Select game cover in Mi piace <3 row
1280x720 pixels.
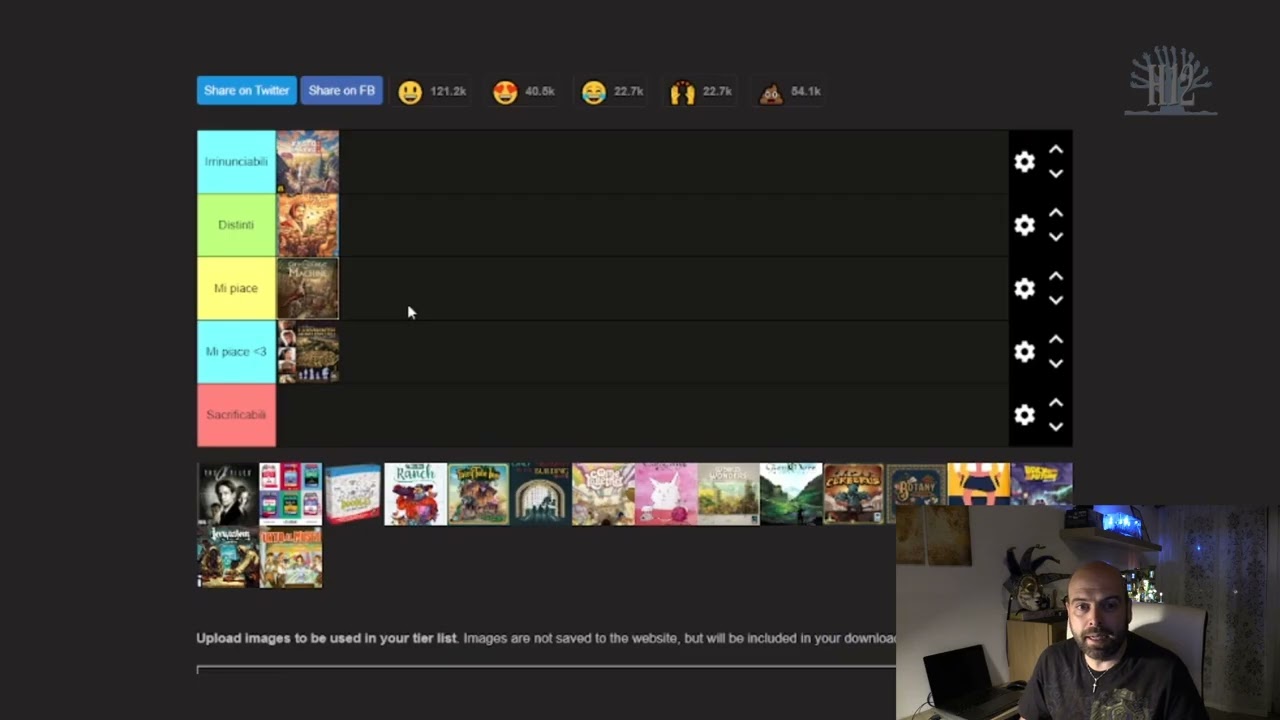[x=308, y=352]
